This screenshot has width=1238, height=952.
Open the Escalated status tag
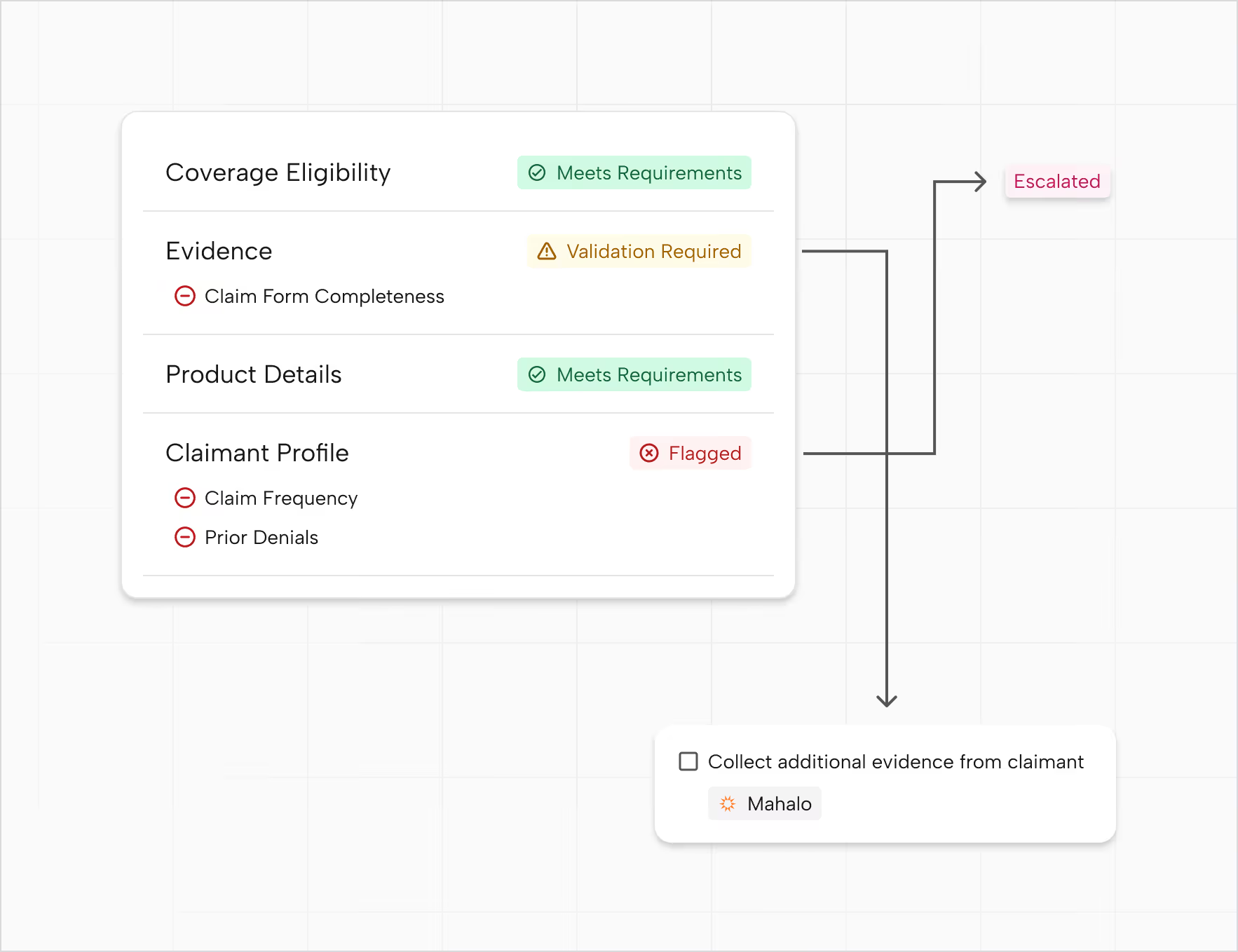tap(1057, 182)
